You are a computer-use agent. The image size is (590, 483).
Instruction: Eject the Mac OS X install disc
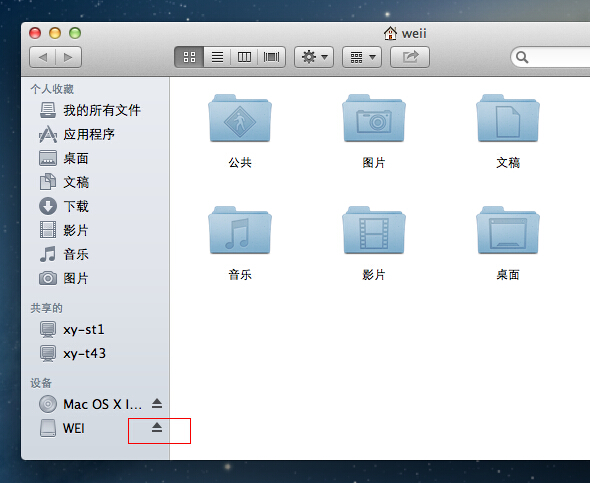point(157,404)
